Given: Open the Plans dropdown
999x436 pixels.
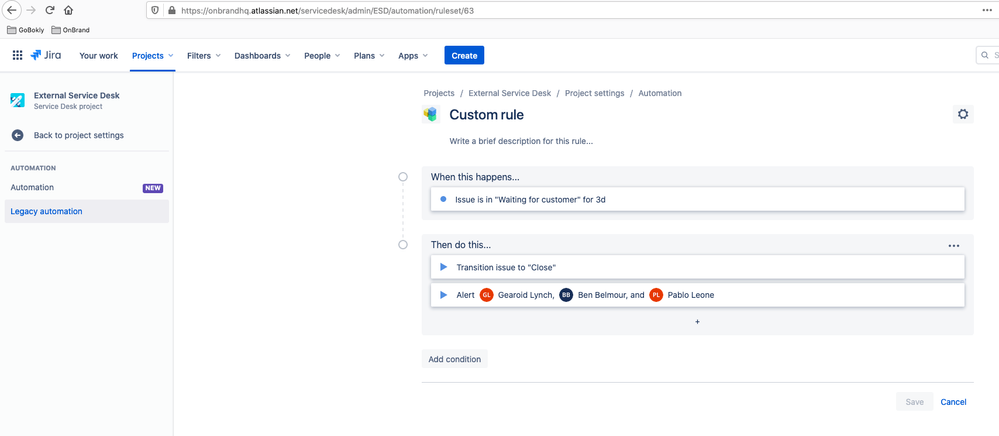Looking at the screenshot, I should coord(370,55).
